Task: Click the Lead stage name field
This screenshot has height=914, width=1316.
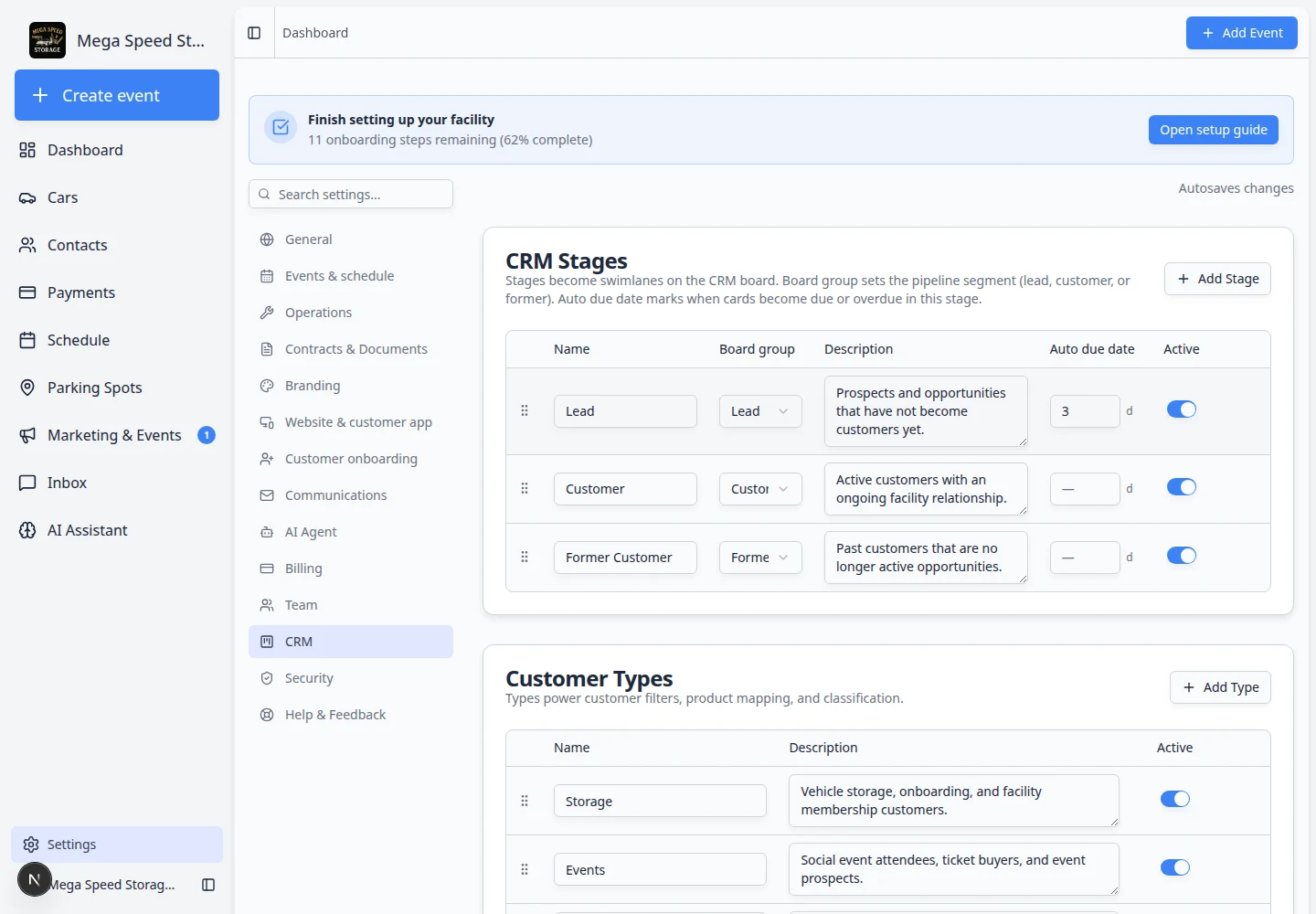Action: tap(625, 411)
